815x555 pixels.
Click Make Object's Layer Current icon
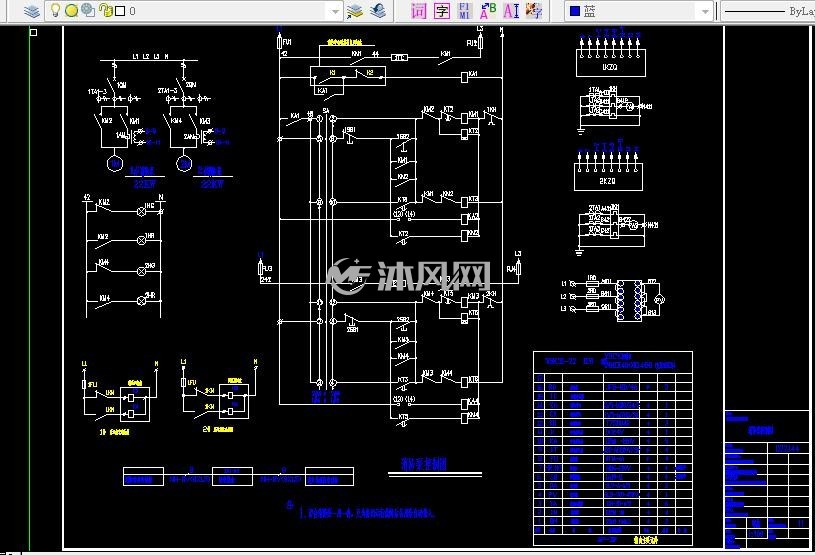point(355,10)
